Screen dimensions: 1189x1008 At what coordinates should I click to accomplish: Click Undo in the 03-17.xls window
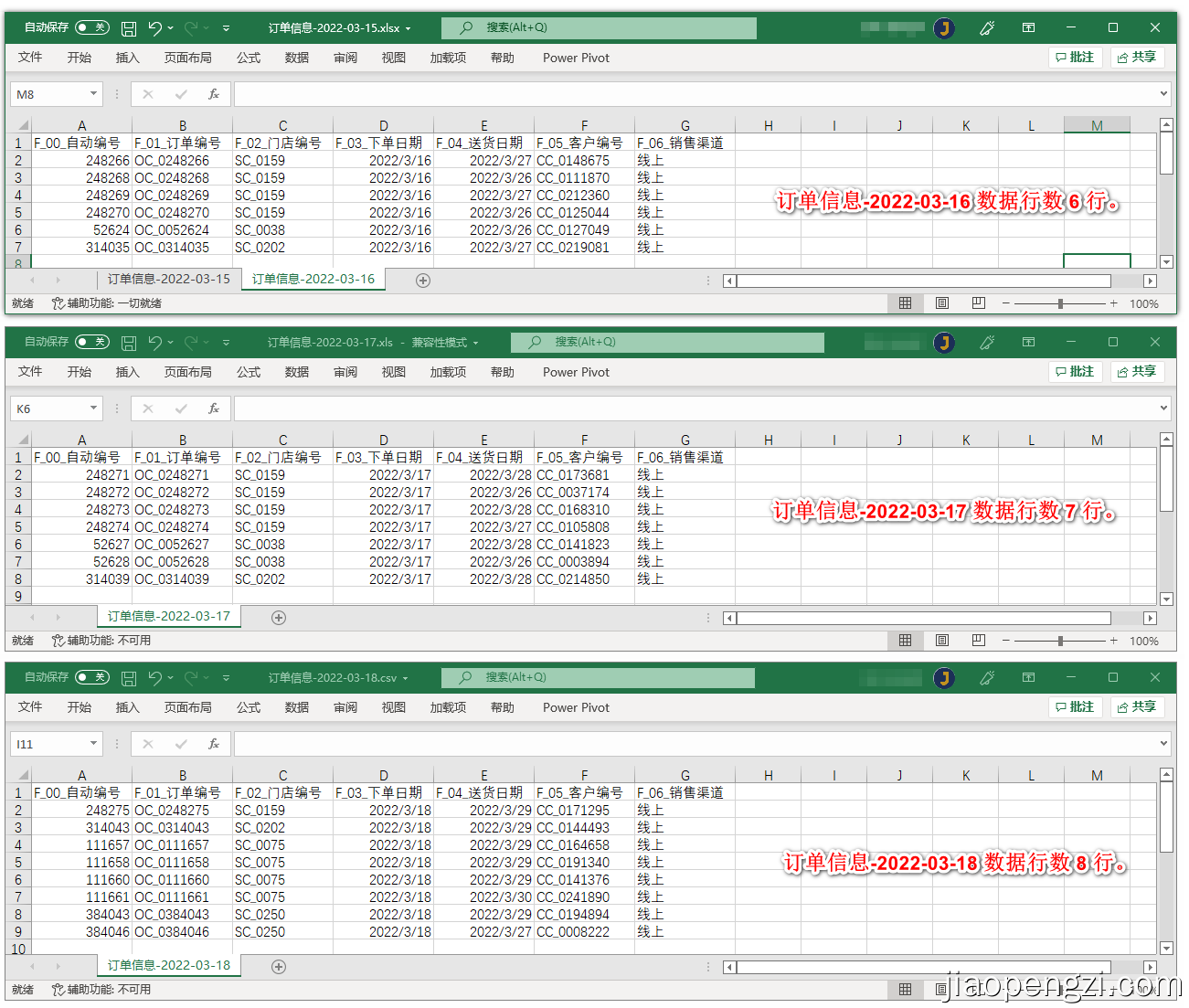tap(154, 343)
